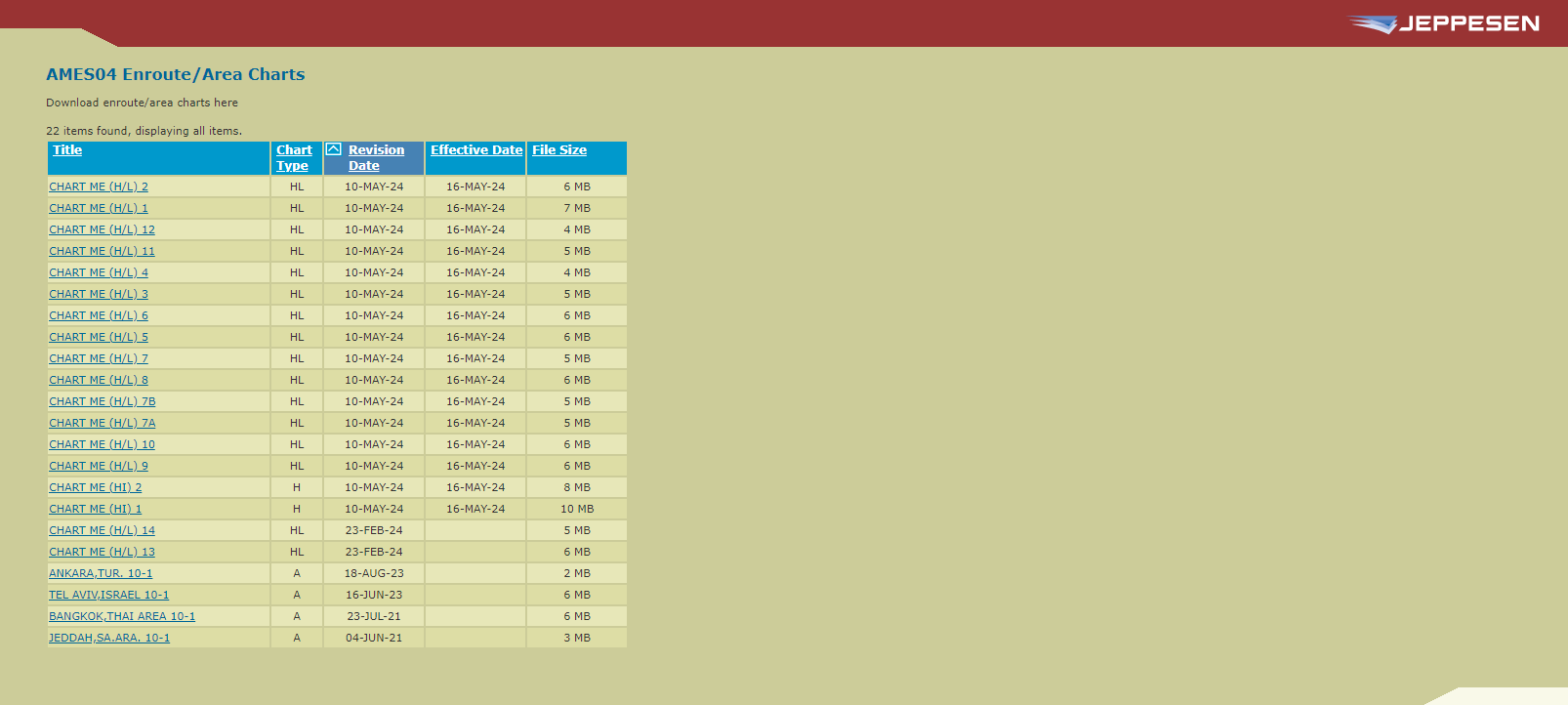Open the CHART ME (H/L) 7B chart
The width and height of the screenshot is (1568, 705).
click(103, 401)
